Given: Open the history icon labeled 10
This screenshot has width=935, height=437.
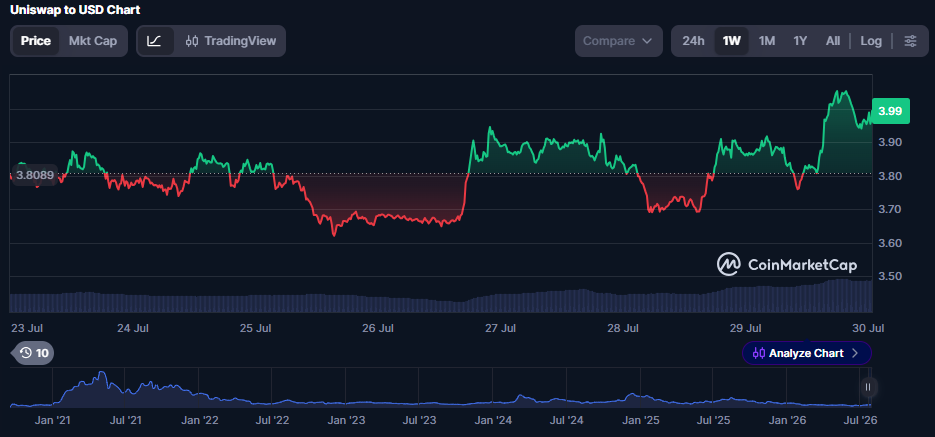Looking at the screenshot, I should 34,353.
